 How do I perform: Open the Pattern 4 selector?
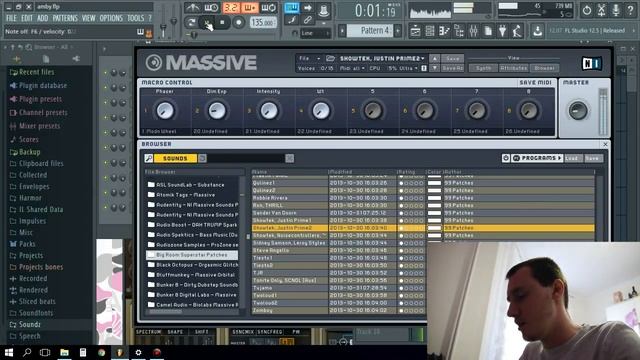[x=371, y=31]
